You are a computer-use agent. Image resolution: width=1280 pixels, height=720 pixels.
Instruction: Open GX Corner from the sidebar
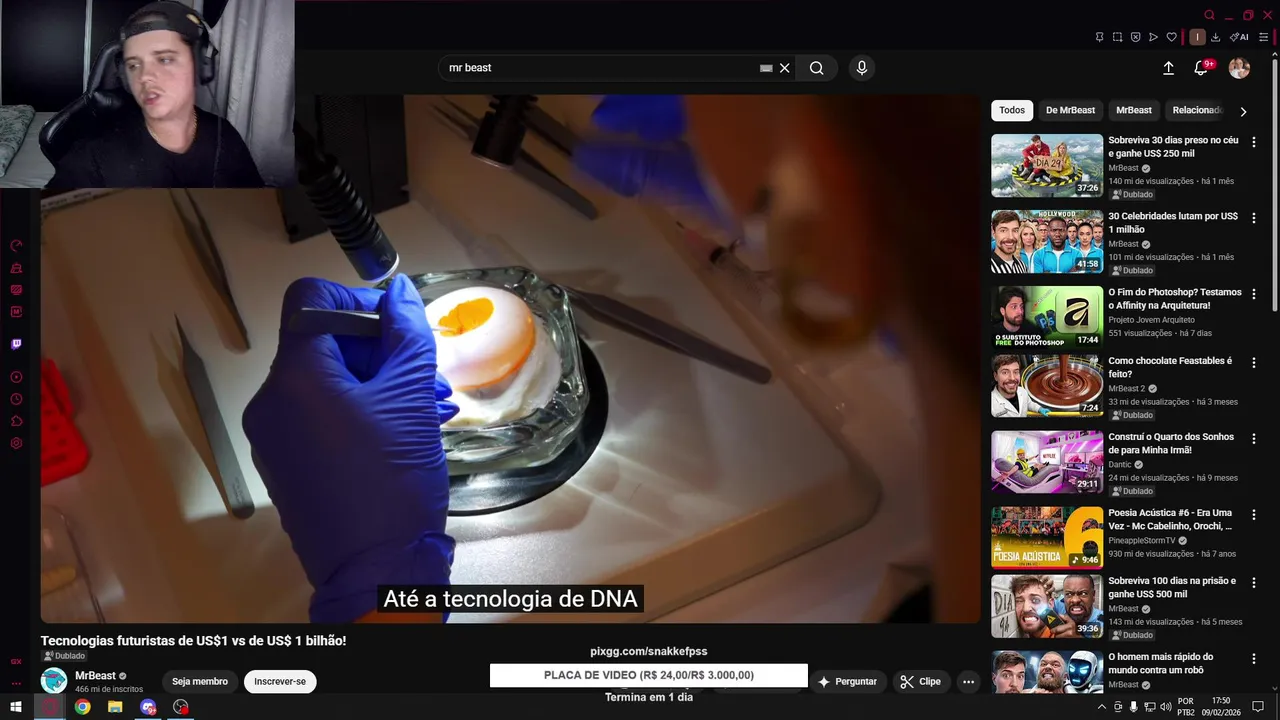point(16,661)
